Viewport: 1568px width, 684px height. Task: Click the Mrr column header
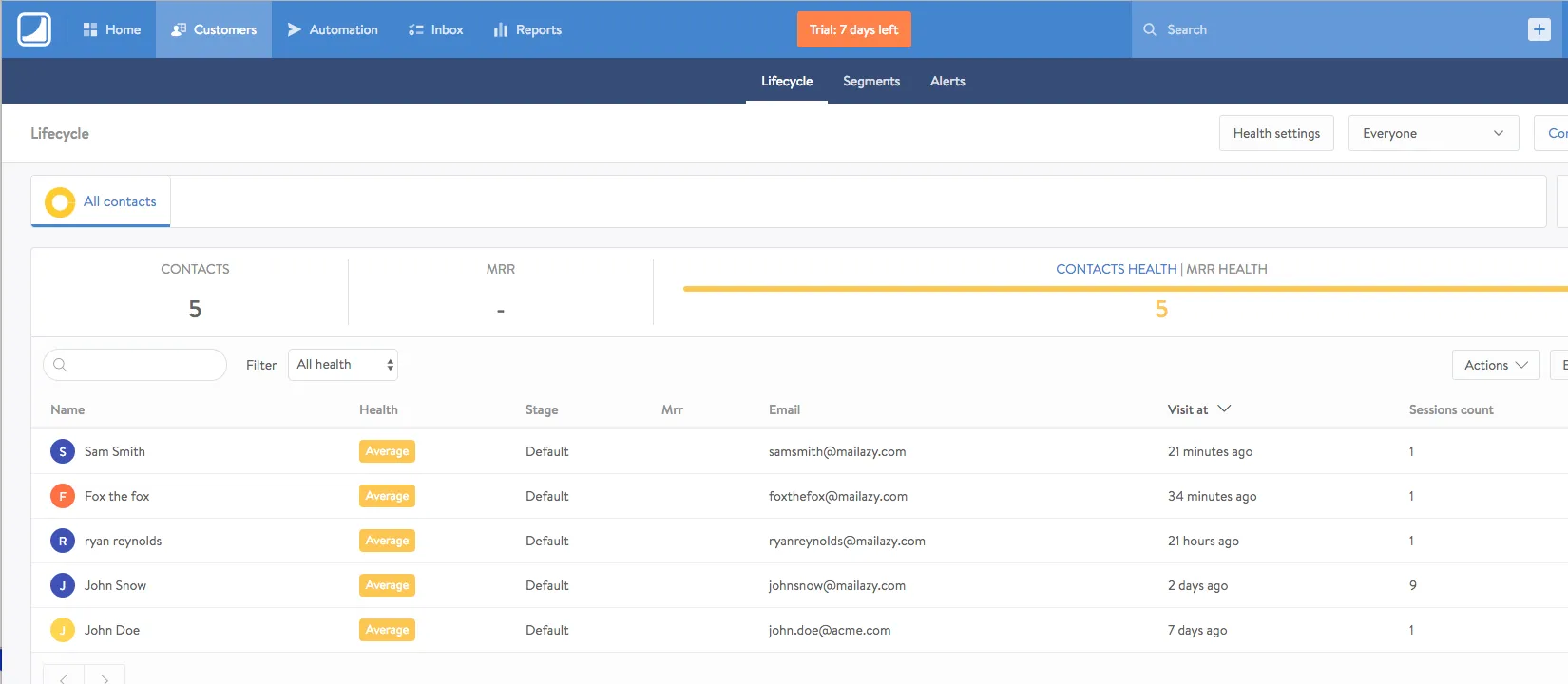(x=672, y=409)
